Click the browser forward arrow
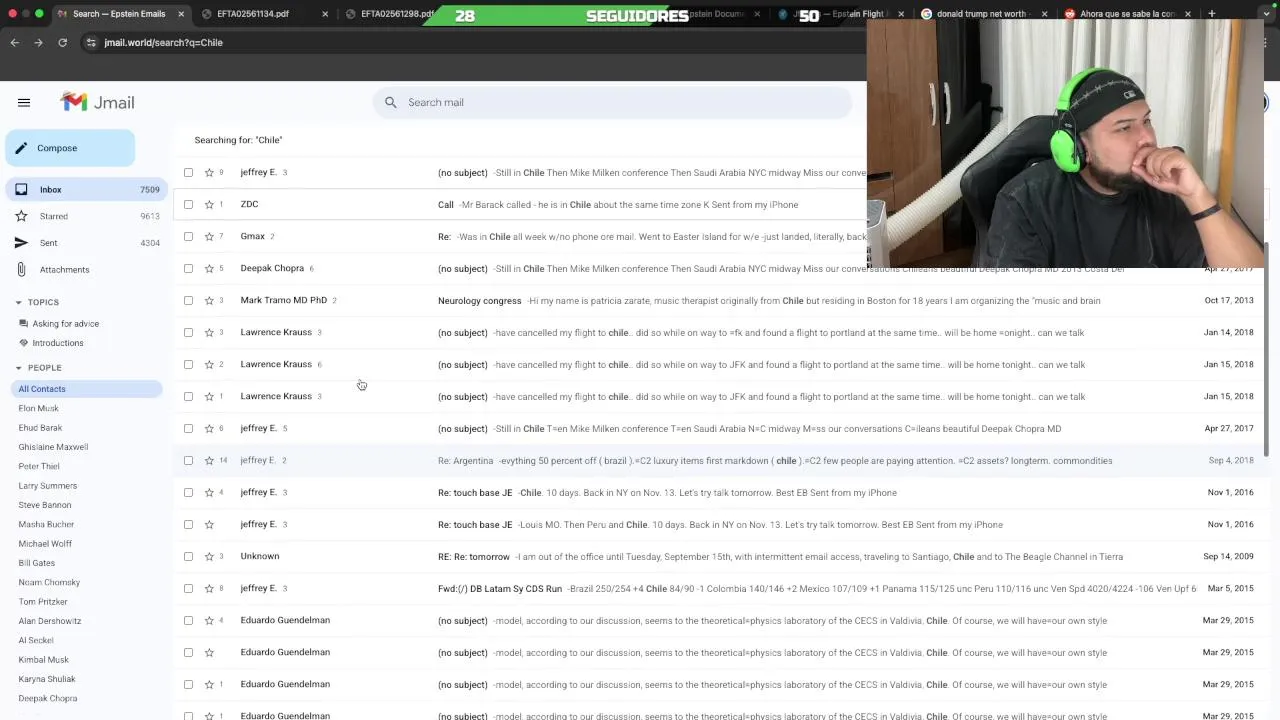Image resolution: width=1280 pixels, height=720 pixels. (x=38, y=42)
